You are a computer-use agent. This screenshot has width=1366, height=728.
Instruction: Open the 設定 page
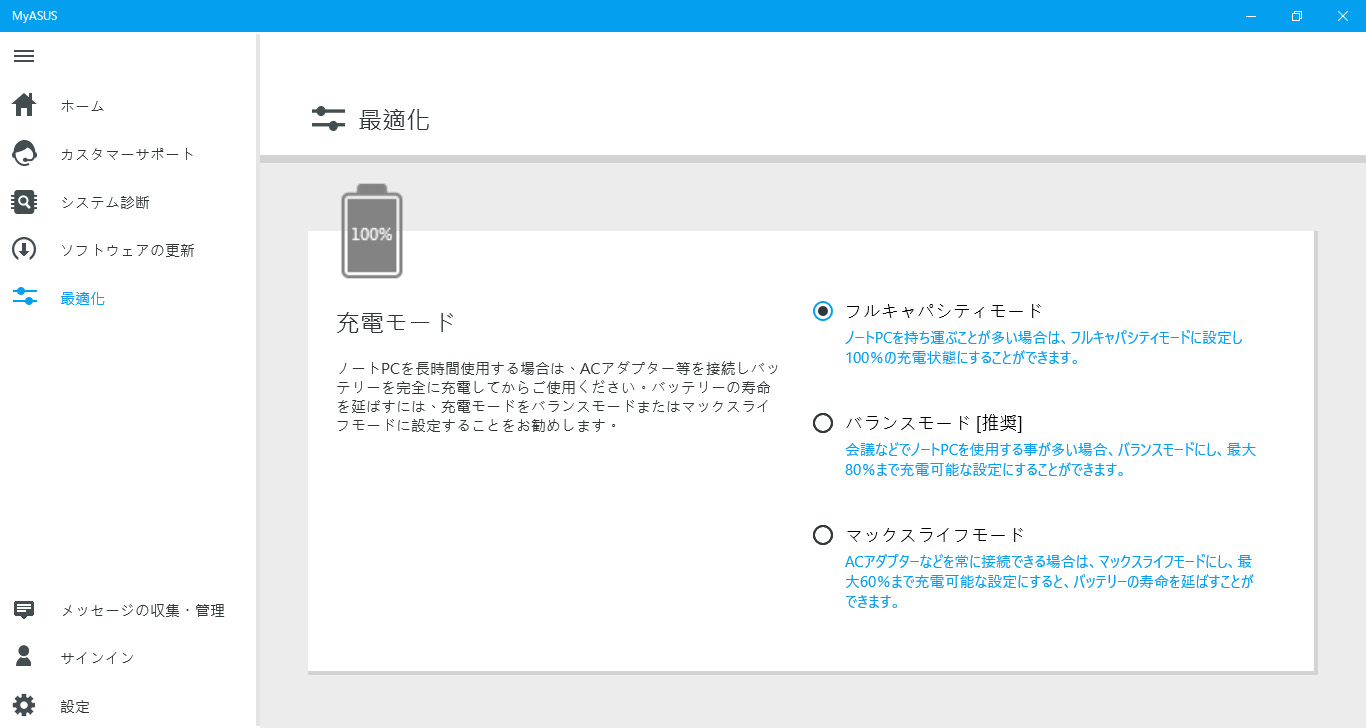pyautogui.click(x=74, y=705)
